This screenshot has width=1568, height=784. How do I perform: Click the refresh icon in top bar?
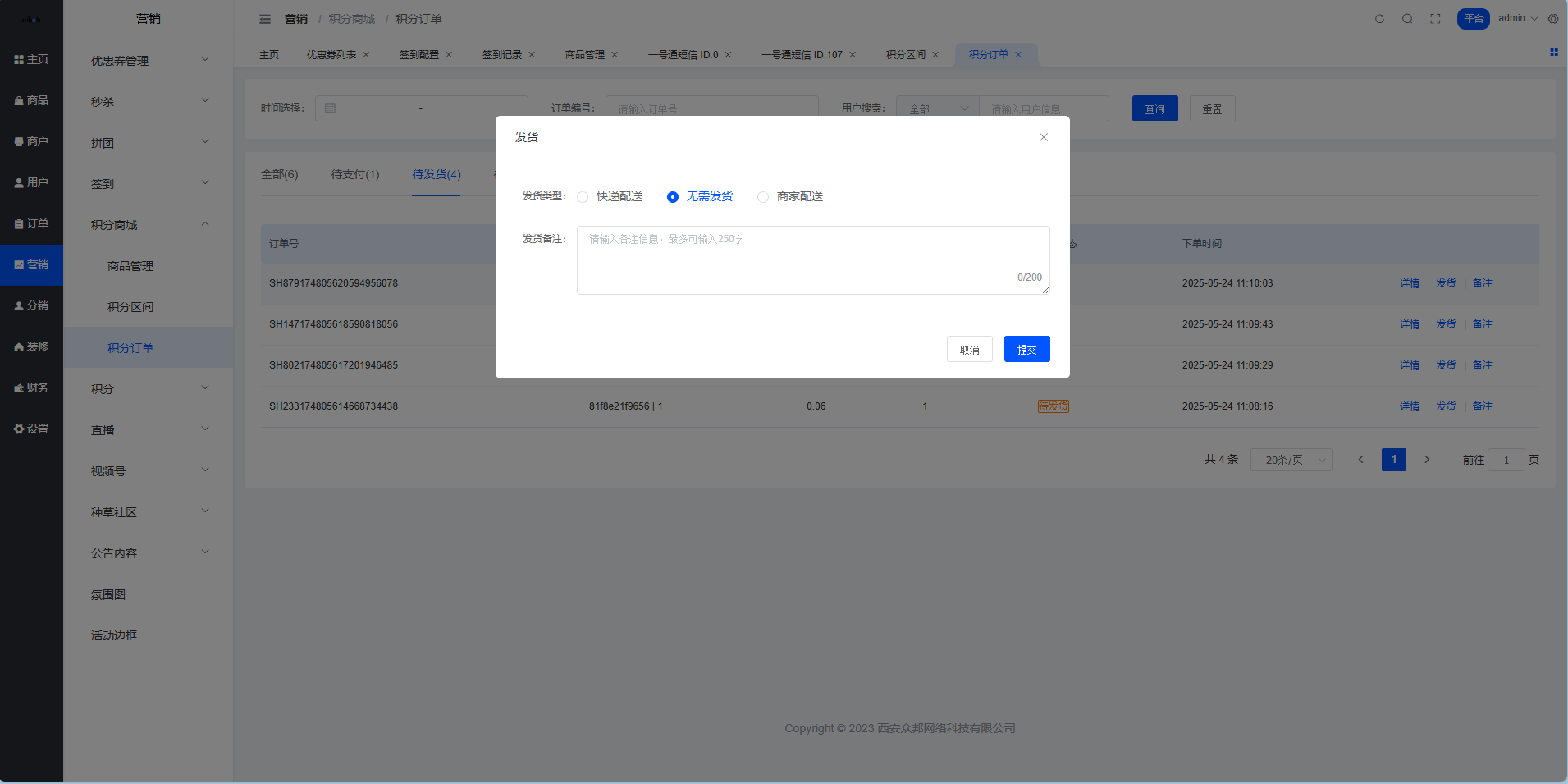click(x=1379, y=19)
